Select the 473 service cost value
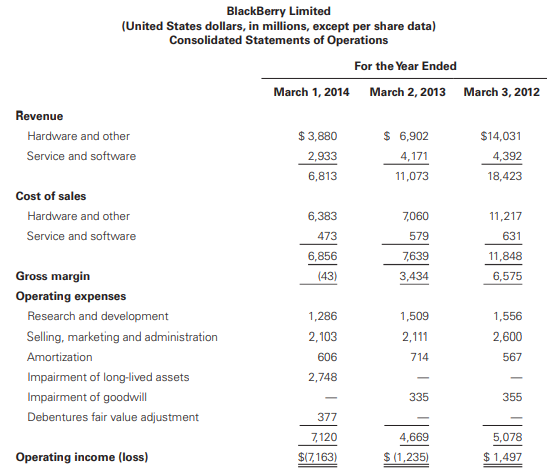 pos(327,236)
